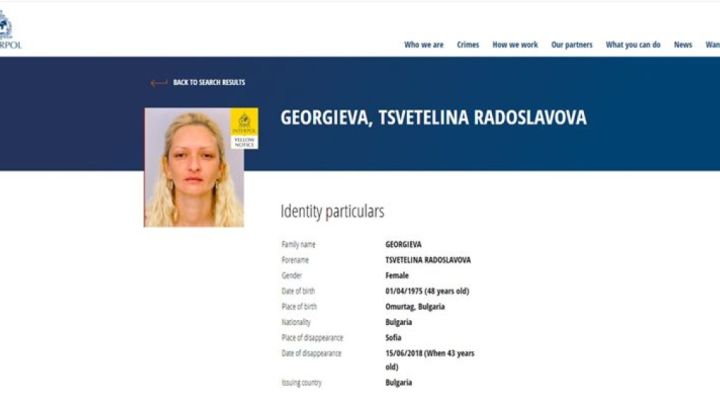Image resolution: width=720 pixels, height=405 pixels.
Task: Follow Back to search results link
Action: point(209,83)
